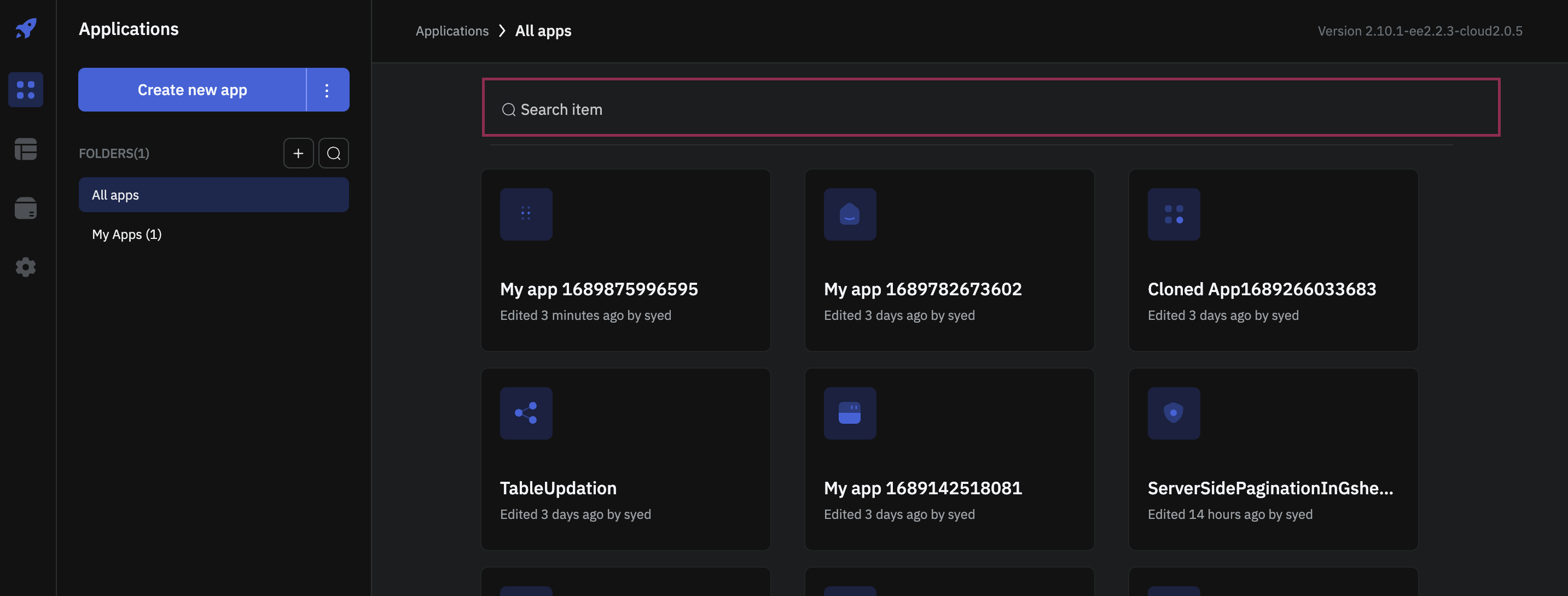1568x596 pixels.
Task: Click inside the Search item input field
Action: tap(791, 109)
